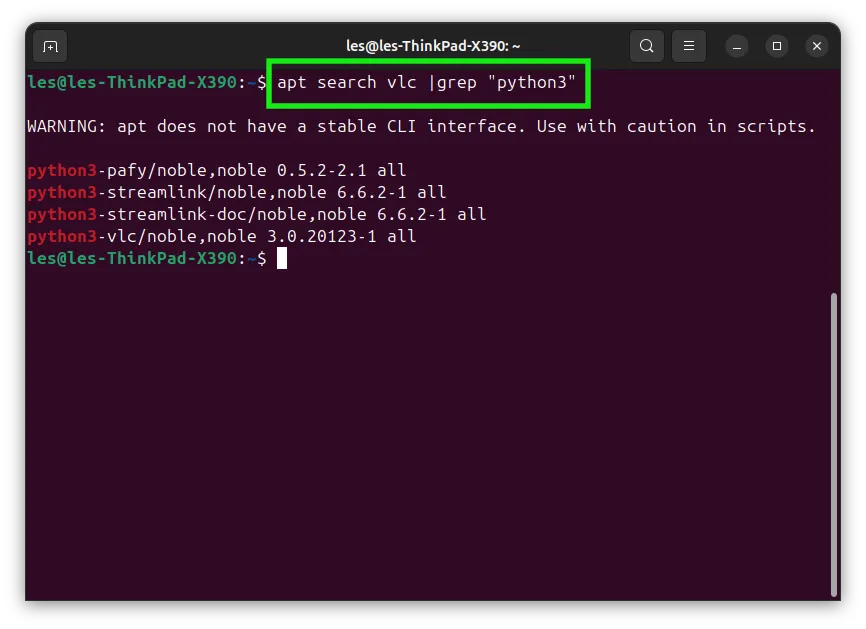Click the highlighted apt search command
The image size is (866, 629).
(x=426, y=83)
